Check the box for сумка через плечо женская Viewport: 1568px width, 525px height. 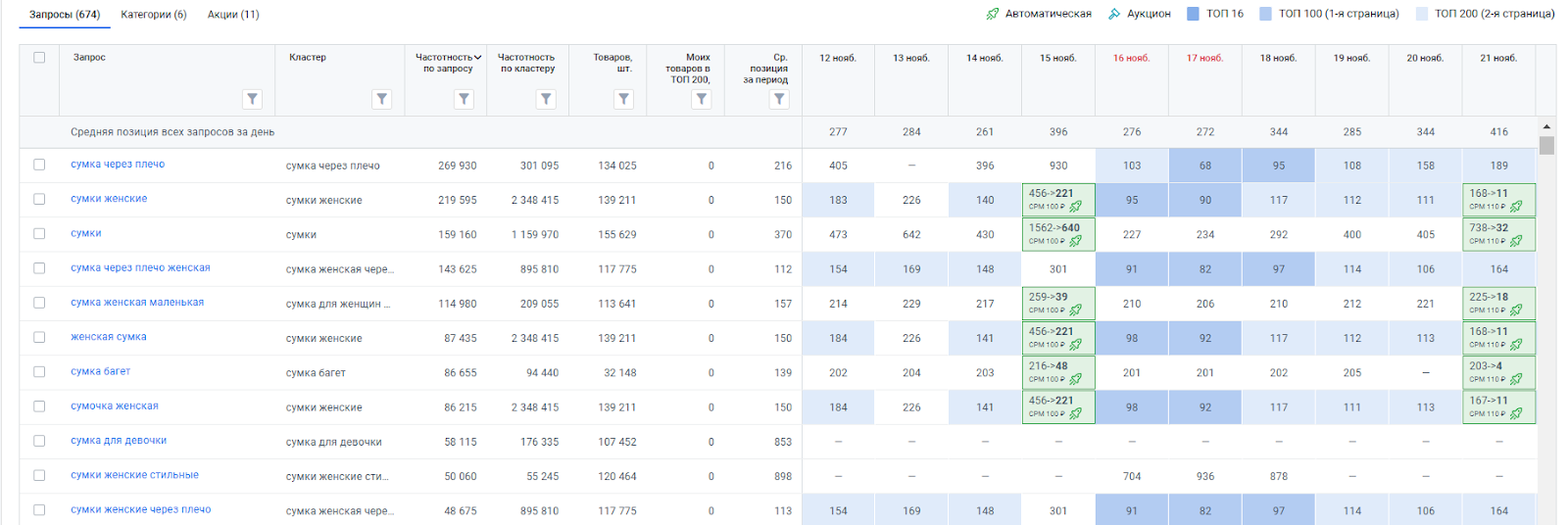point(39,267)
